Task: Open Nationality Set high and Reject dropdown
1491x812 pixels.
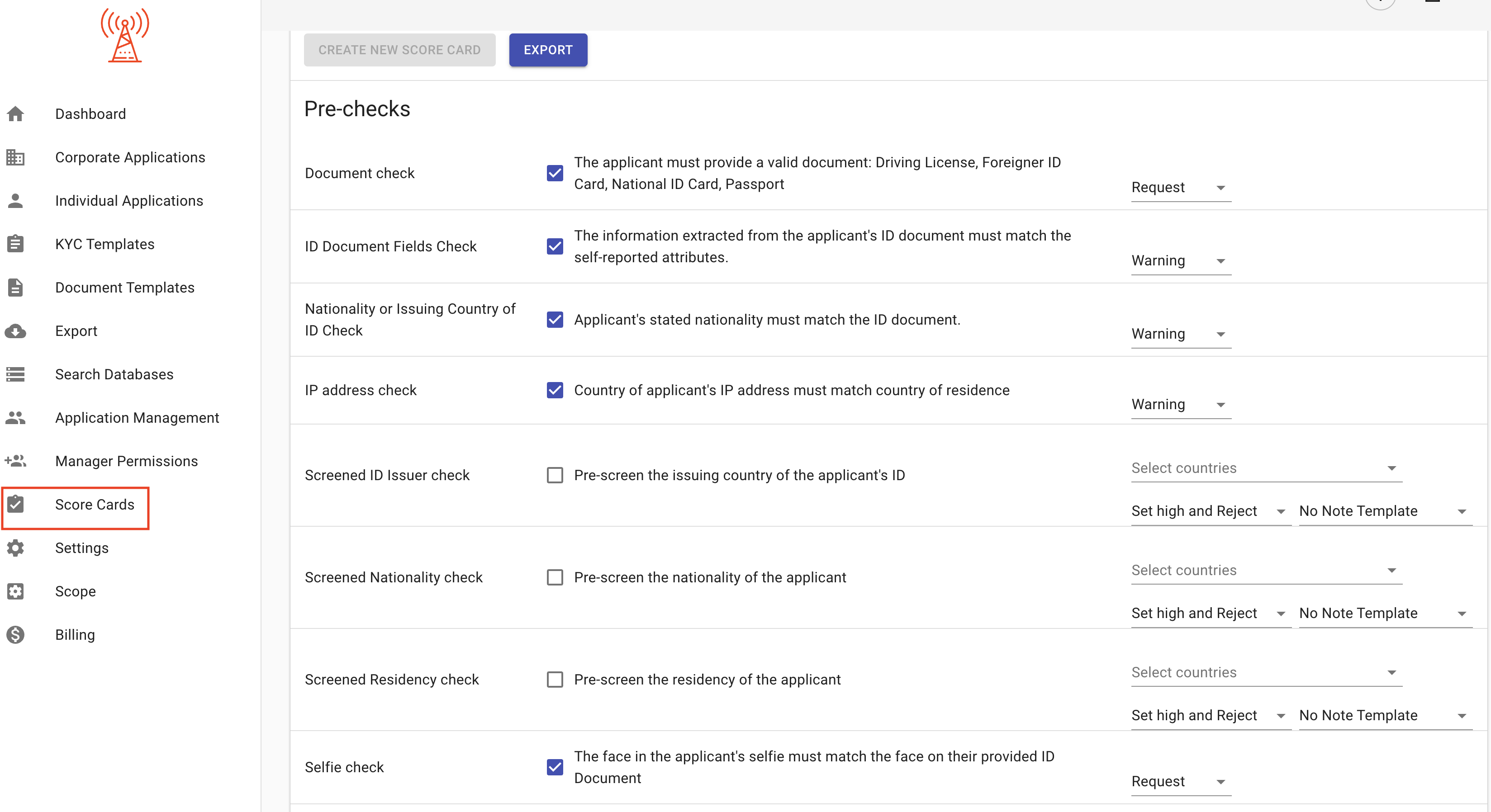Action: click(x=1211, y=613)
